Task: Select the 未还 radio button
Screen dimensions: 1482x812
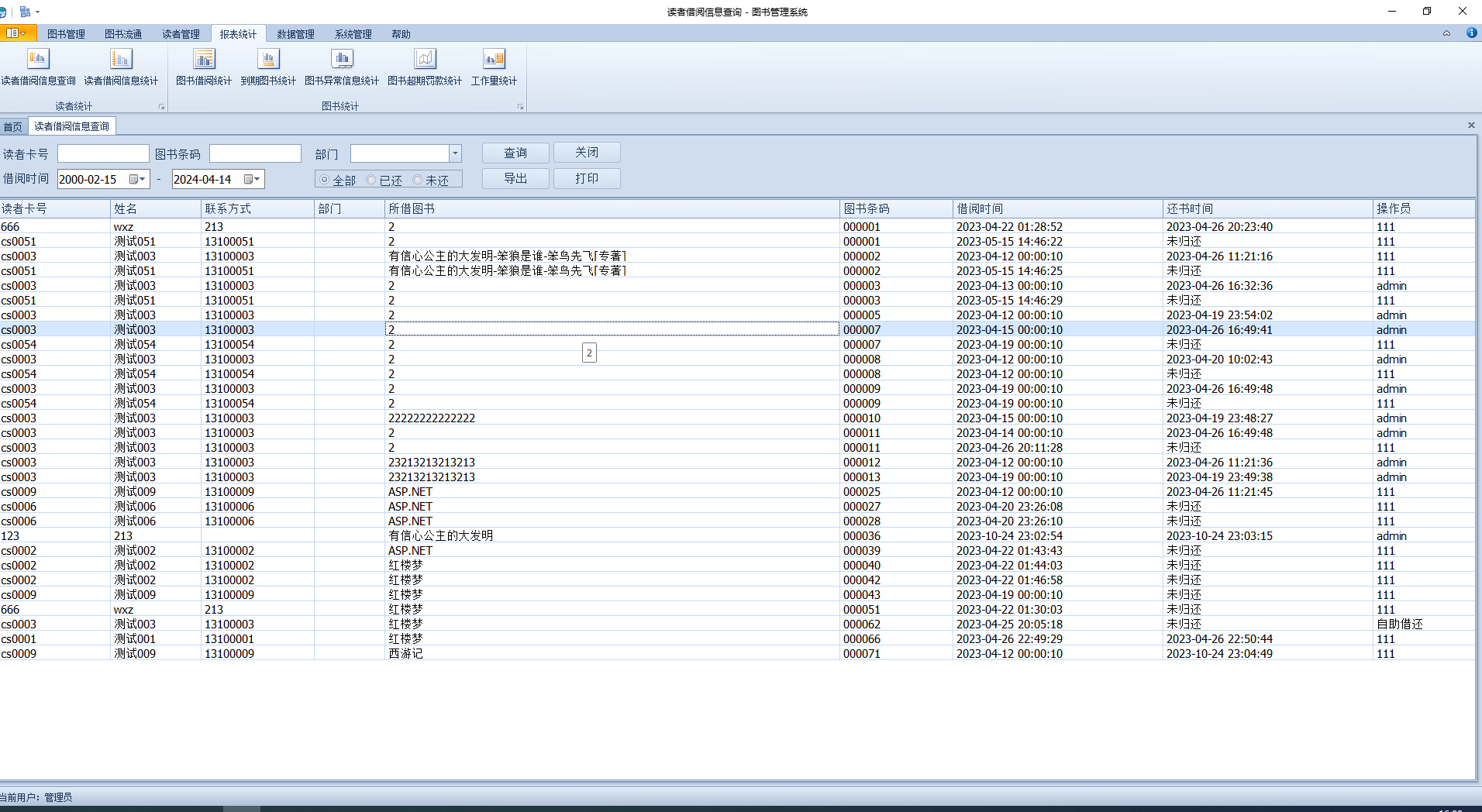Action: pyautogui.click(x=418, y=180)
